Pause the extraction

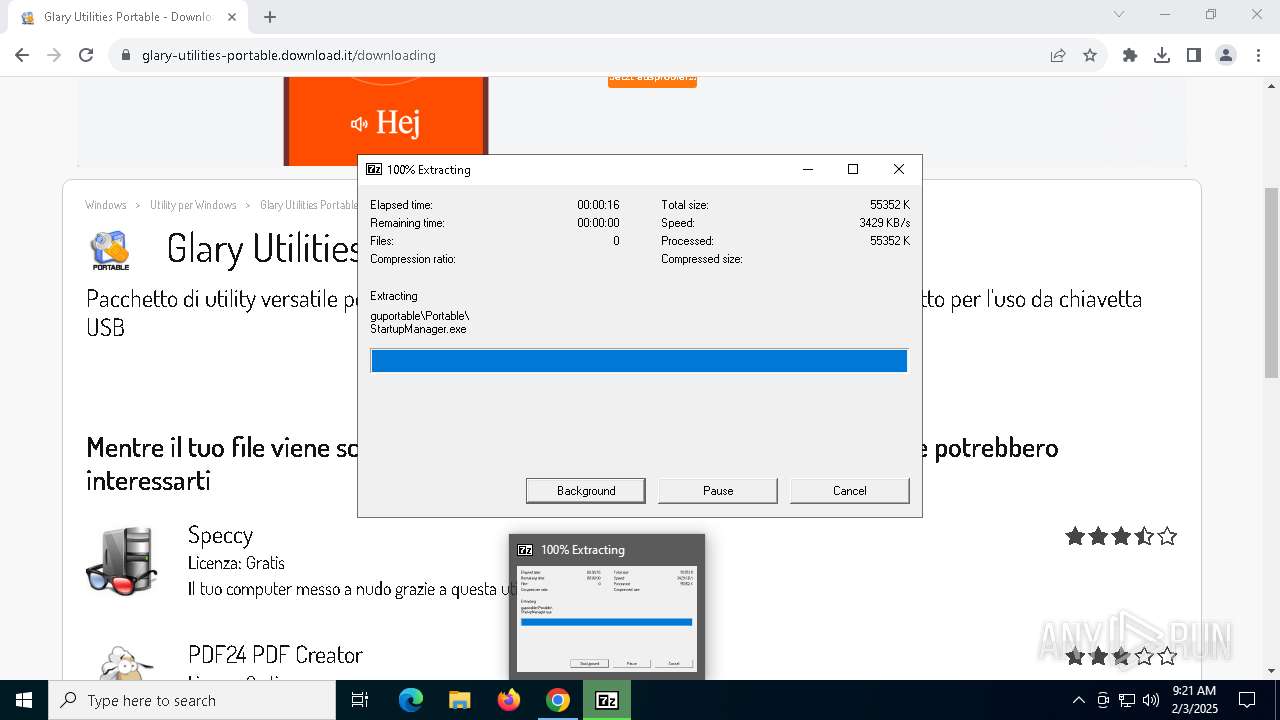coord(718,490)
